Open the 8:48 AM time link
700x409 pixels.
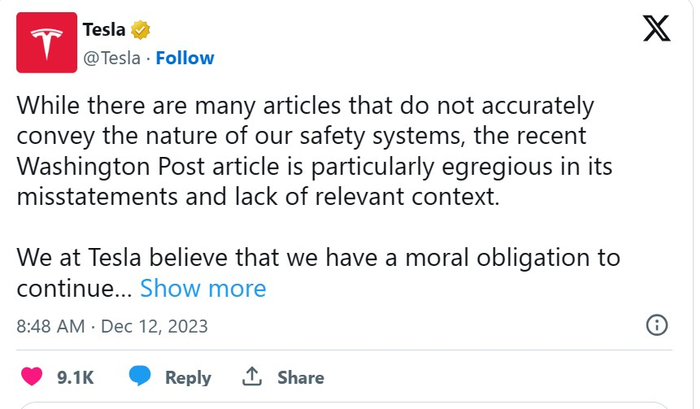(51, 326)
